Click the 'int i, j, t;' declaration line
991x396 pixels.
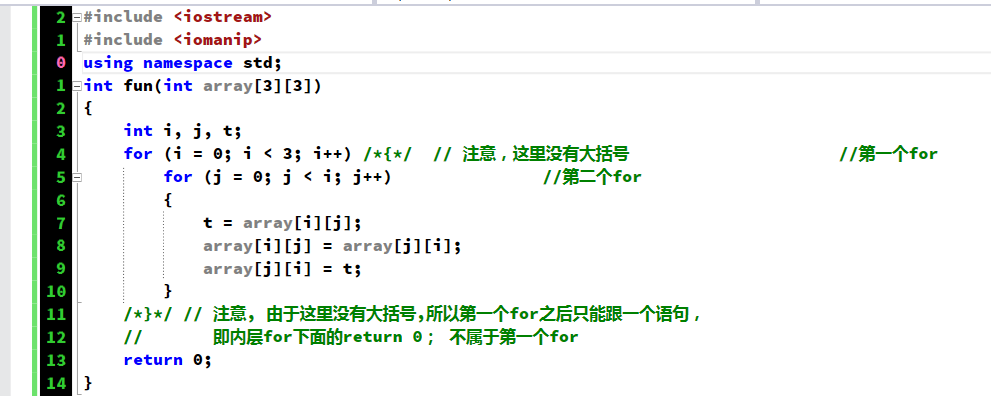183,131
